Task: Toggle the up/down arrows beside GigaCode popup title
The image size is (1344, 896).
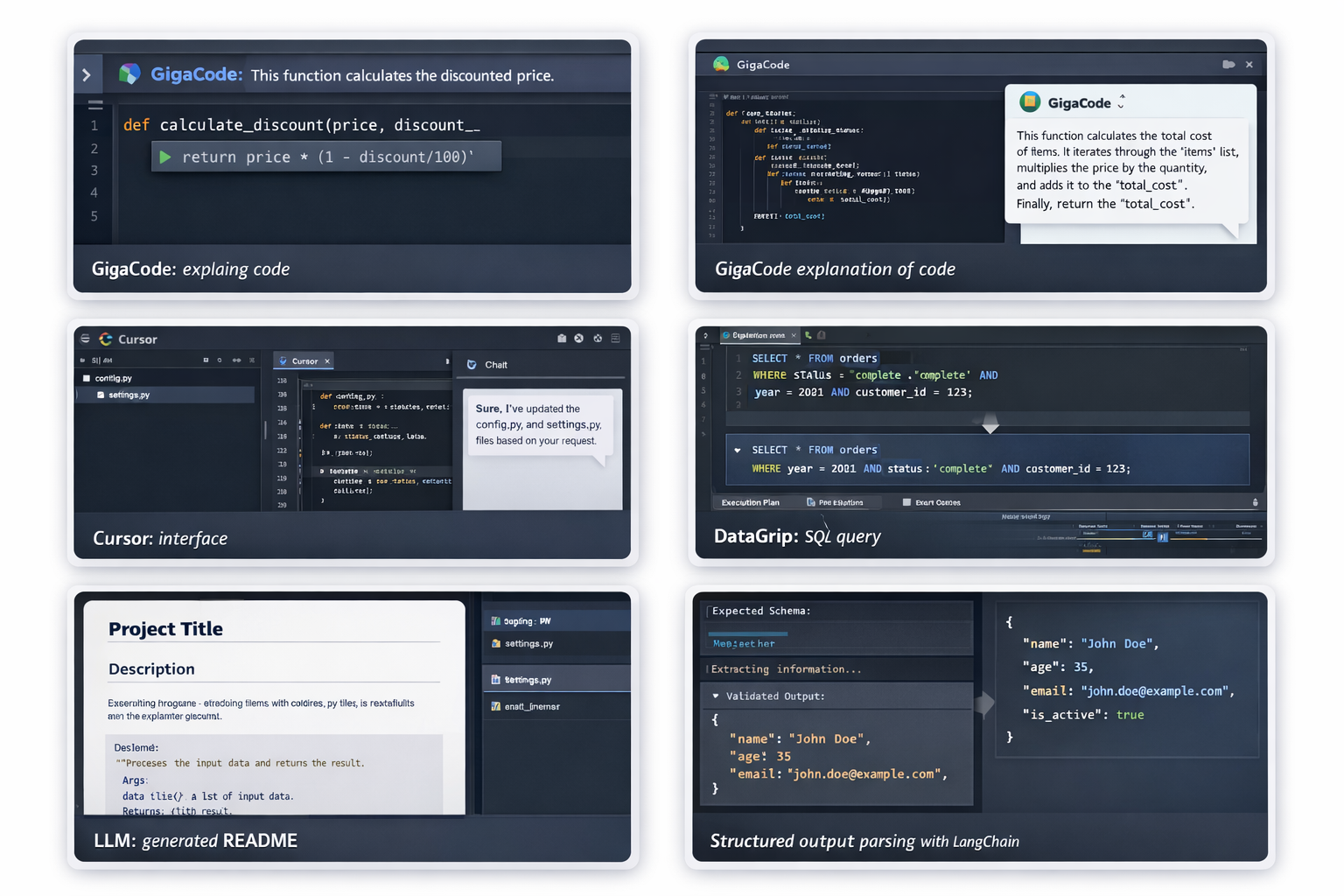Action: (1121, 102)
